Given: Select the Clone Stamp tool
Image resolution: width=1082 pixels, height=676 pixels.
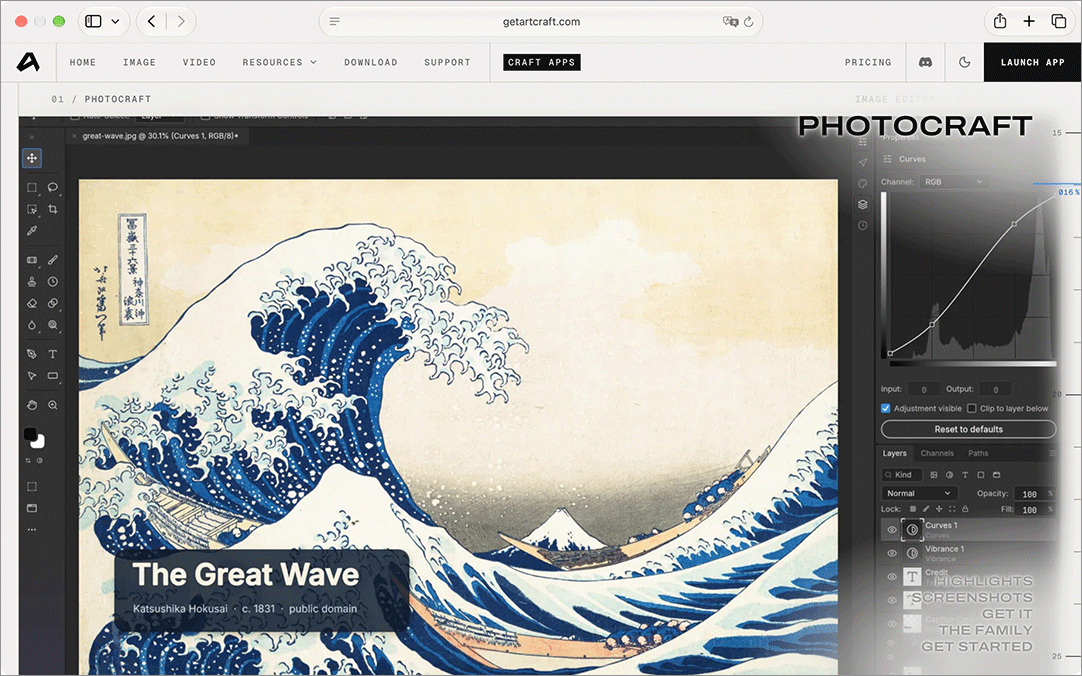Looking at the screenshot, I should 32,281.
